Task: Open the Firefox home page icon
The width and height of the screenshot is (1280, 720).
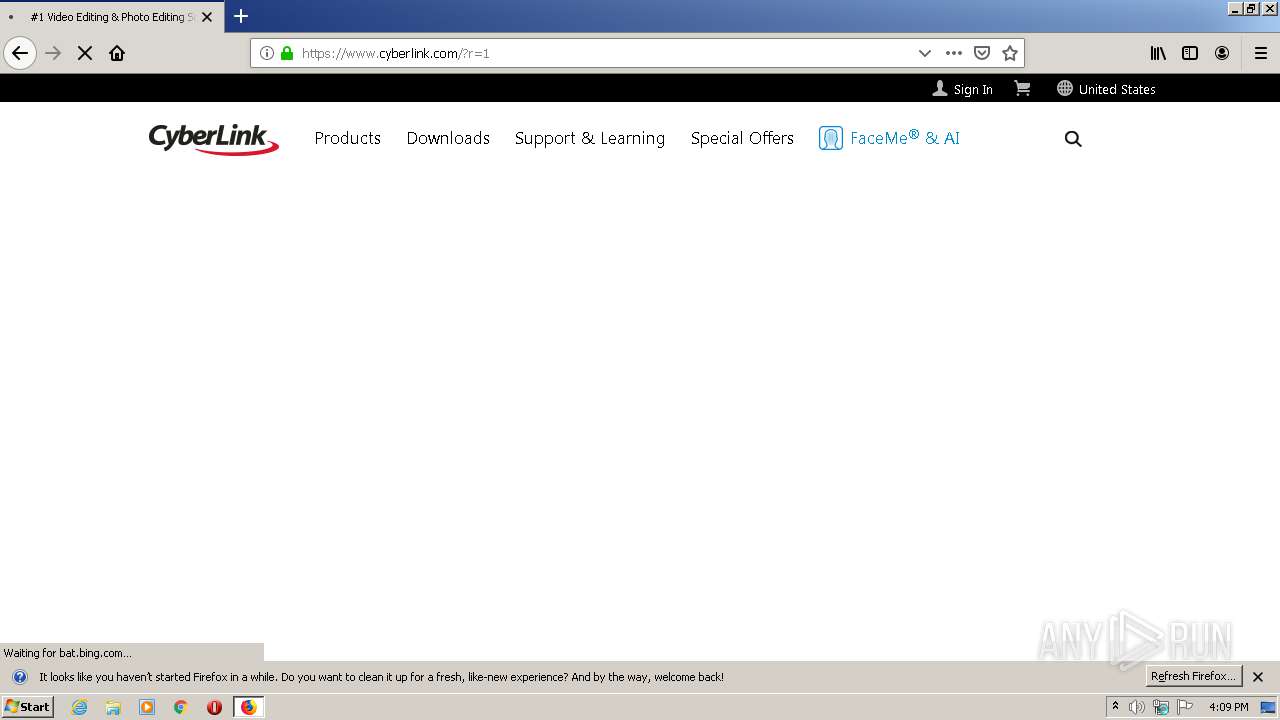Action: [x=117, y=53]
